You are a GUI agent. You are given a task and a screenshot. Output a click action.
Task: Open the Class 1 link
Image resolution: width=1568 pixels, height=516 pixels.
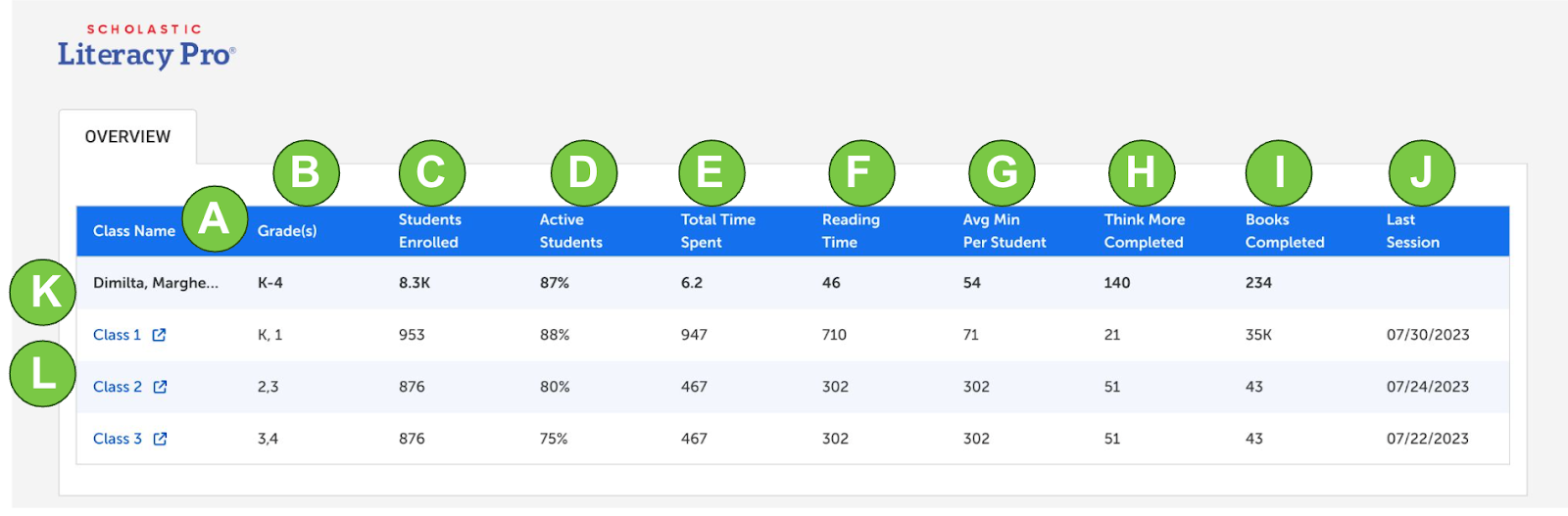click(x=117, y=335)
